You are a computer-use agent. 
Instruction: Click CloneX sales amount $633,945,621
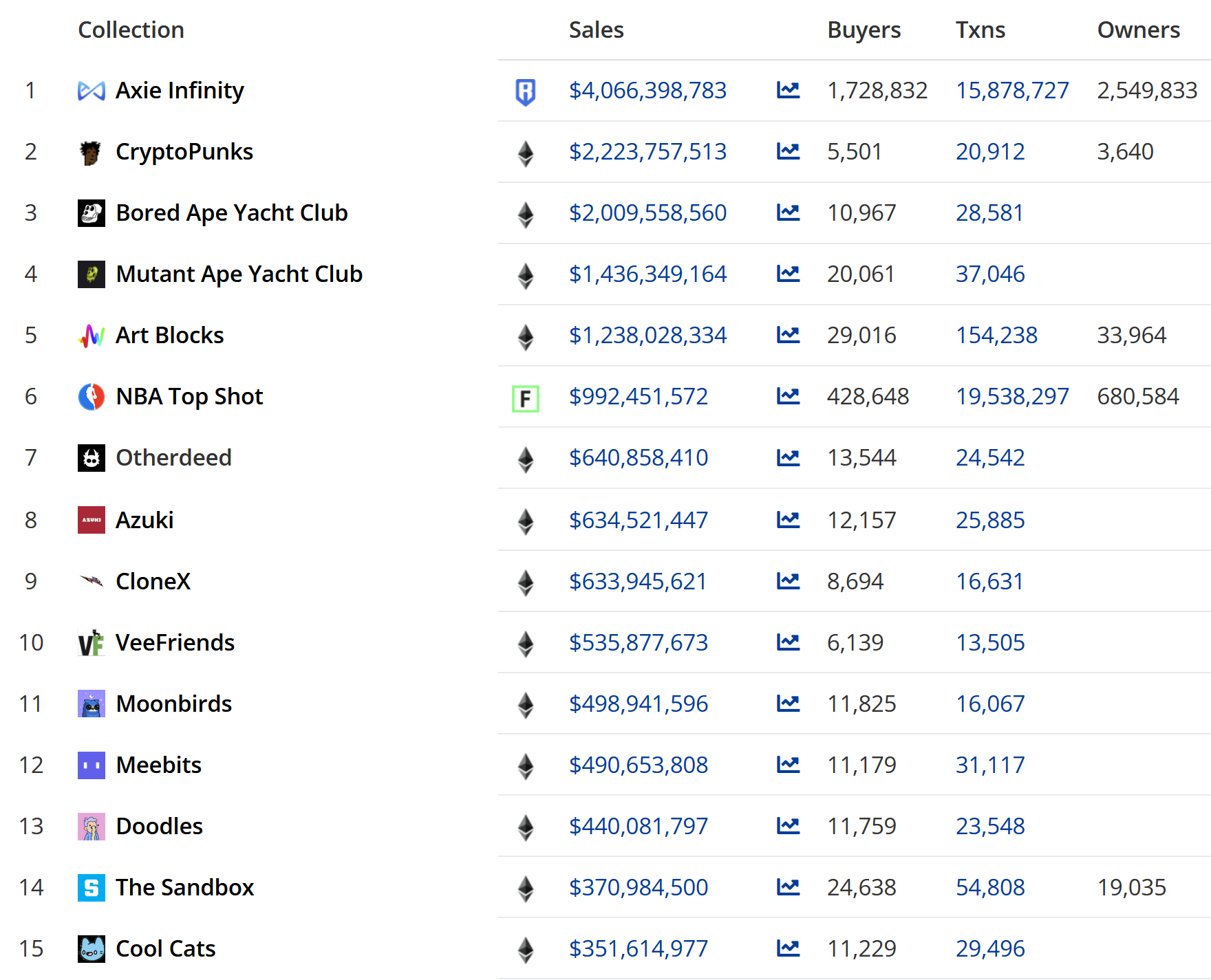pos(638,581)
